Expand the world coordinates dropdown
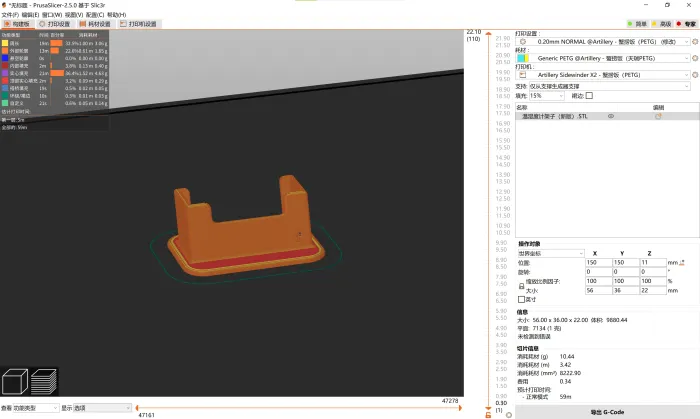 [550, 253]
